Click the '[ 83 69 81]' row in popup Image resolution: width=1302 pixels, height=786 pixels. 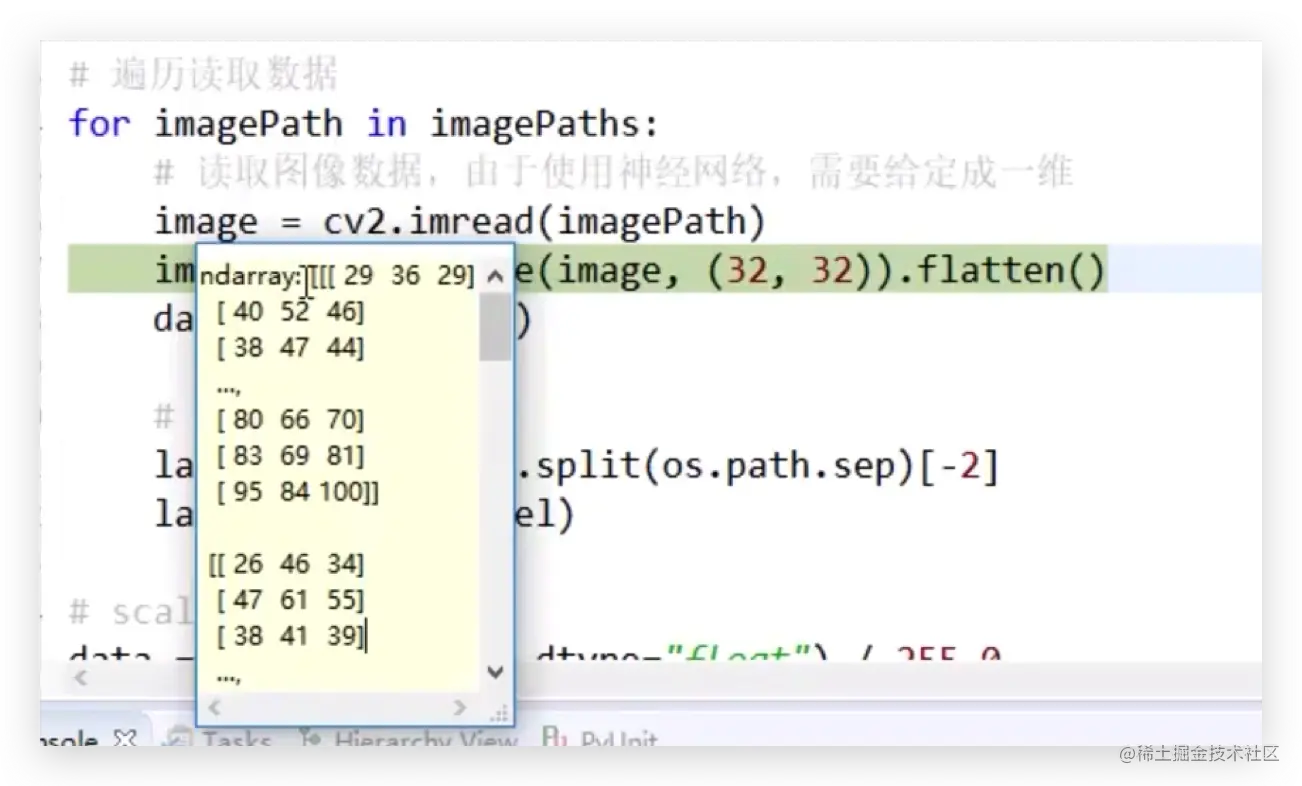290,456
